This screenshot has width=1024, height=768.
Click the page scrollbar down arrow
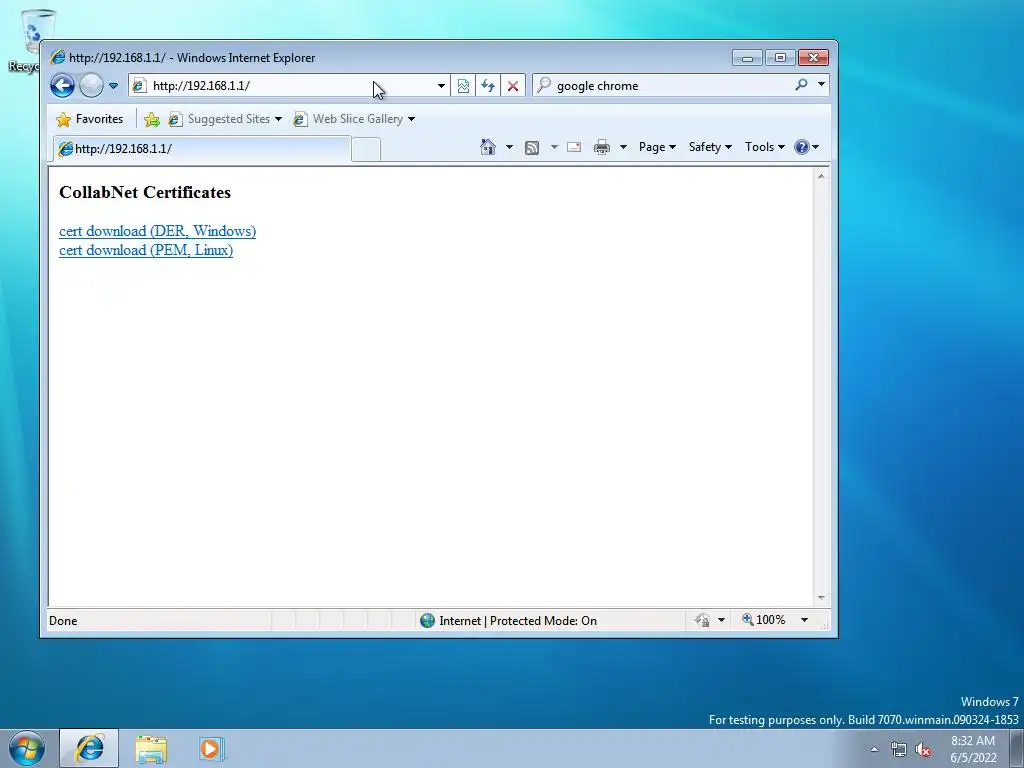pyautogui.click(x=821, y=598)
